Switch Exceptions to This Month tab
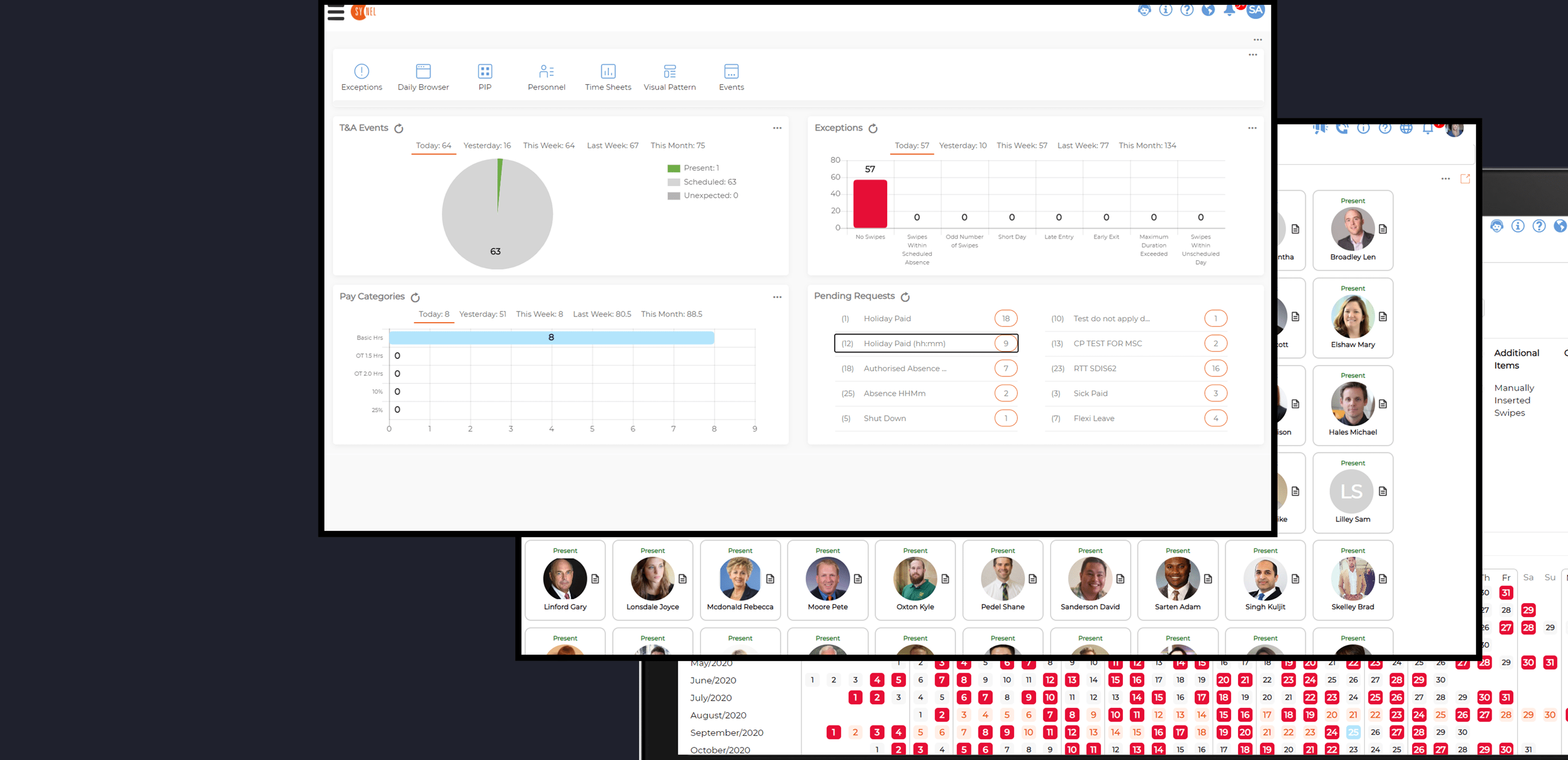Image resolution: width=1568 pixels, height=760 pixels. (1147, 146)
